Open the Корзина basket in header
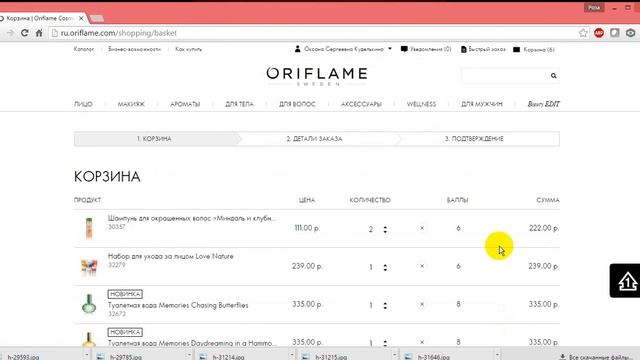Image resolution: width=640 pixels, height=360 pixels. point(534,49)
